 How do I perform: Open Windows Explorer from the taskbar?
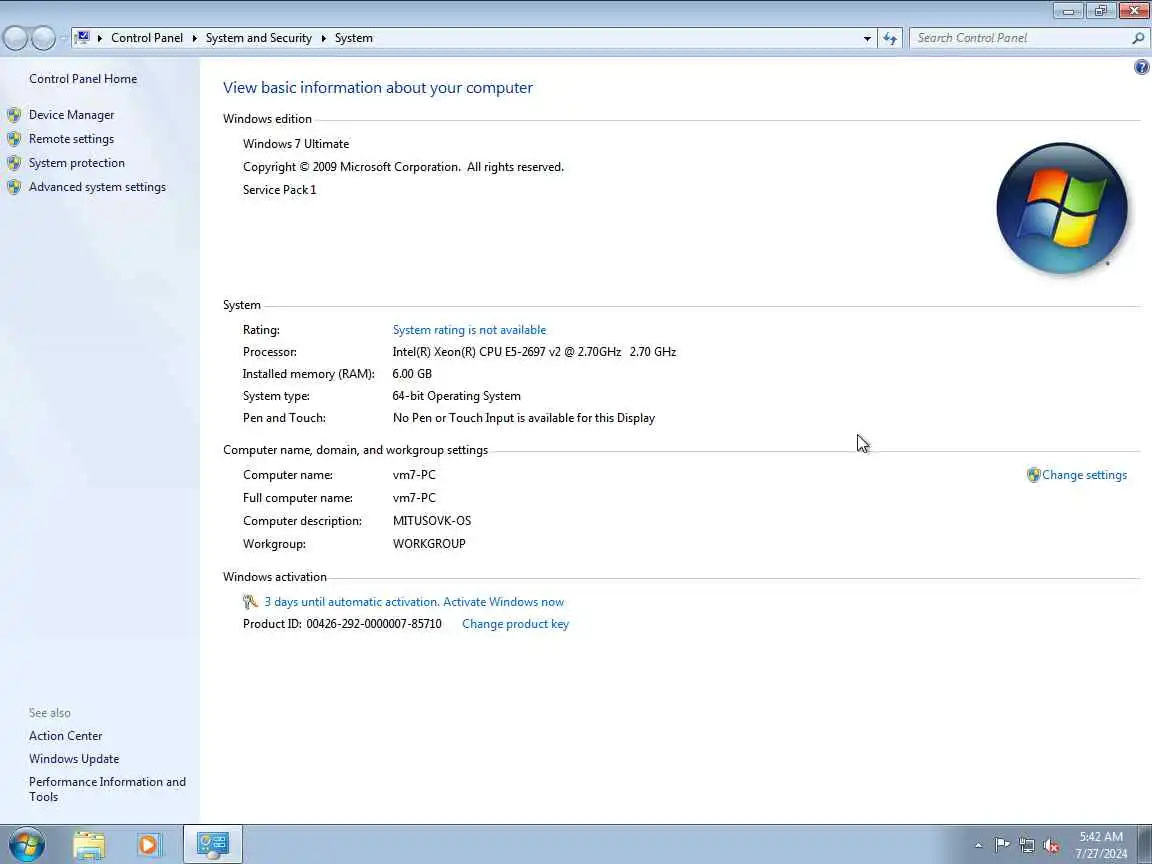coord(89,845)
